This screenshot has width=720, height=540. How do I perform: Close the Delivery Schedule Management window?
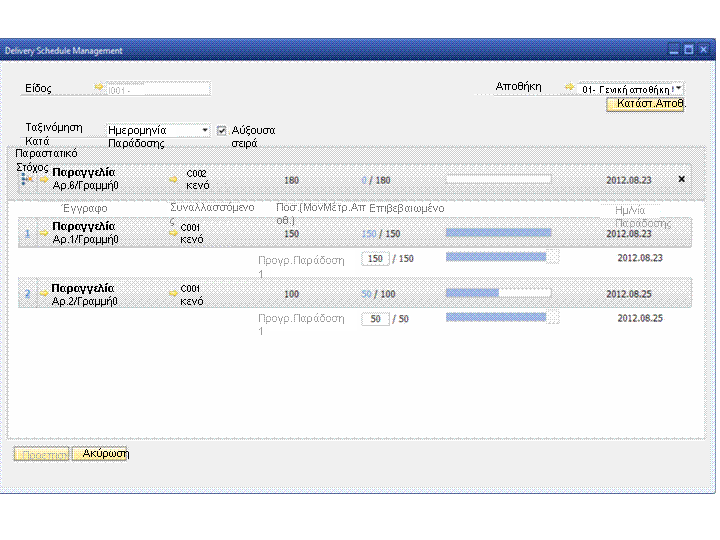[x=703, y=50]
